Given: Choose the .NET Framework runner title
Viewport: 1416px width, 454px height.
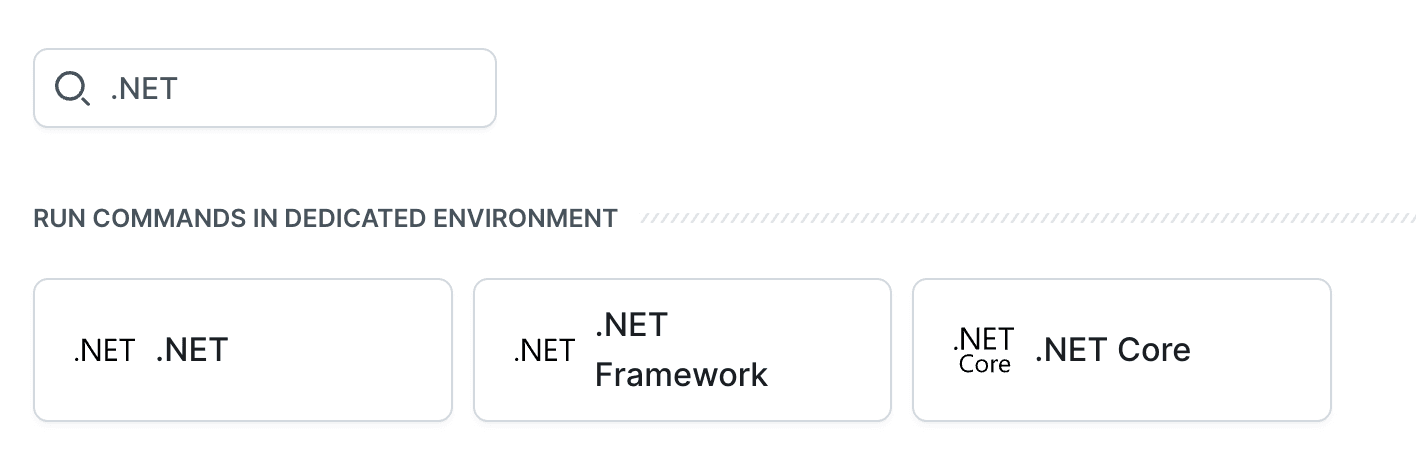Looking at the screenshot, I should (x=680, y=350).
